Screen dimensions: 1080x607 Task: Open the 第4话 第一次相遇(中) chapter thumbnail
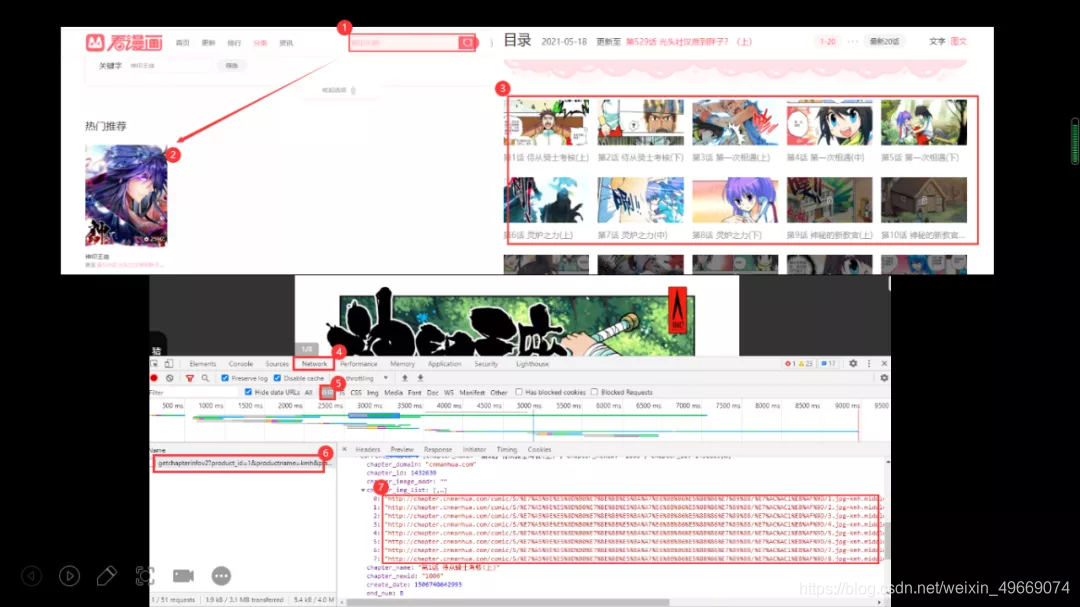(x=829, y=122)
